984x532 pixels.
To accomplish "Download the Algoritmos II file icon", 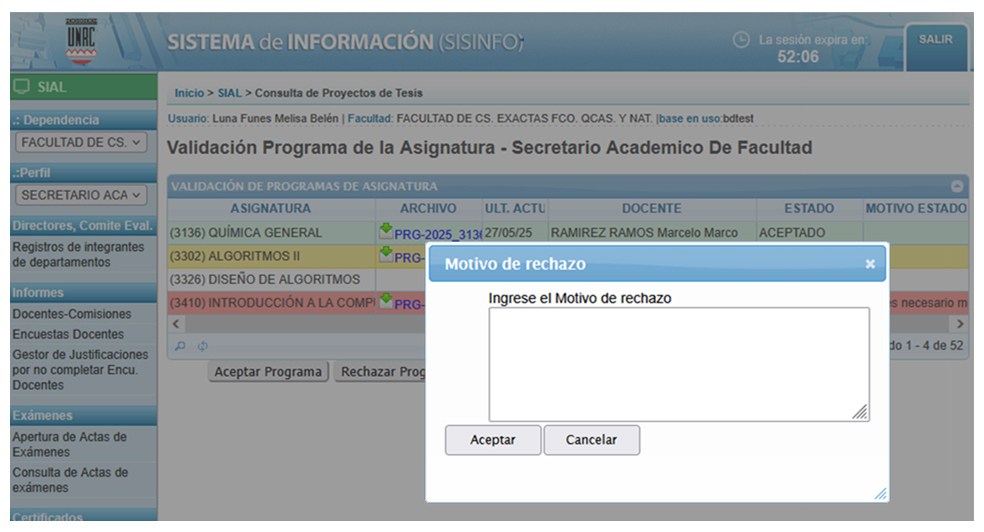I will click(x=386, y=255).
